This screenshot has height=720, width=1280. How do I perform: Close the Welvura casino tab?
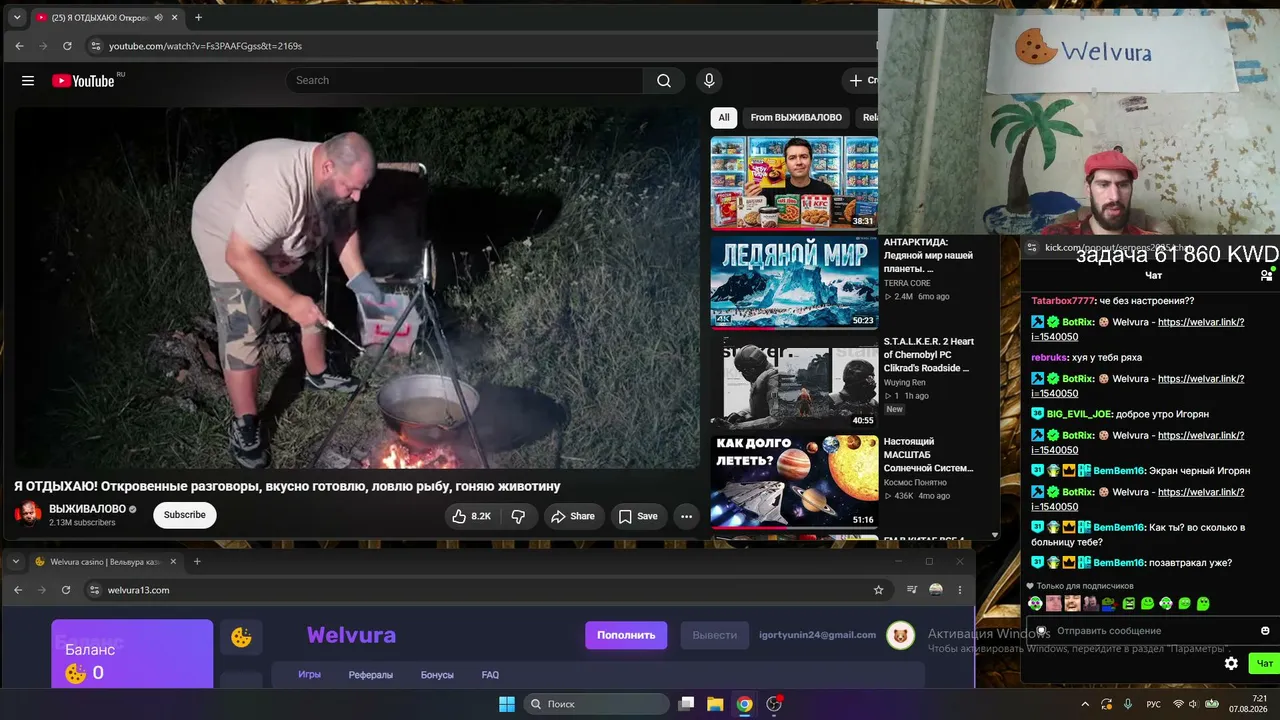click(x=173, y=562)
